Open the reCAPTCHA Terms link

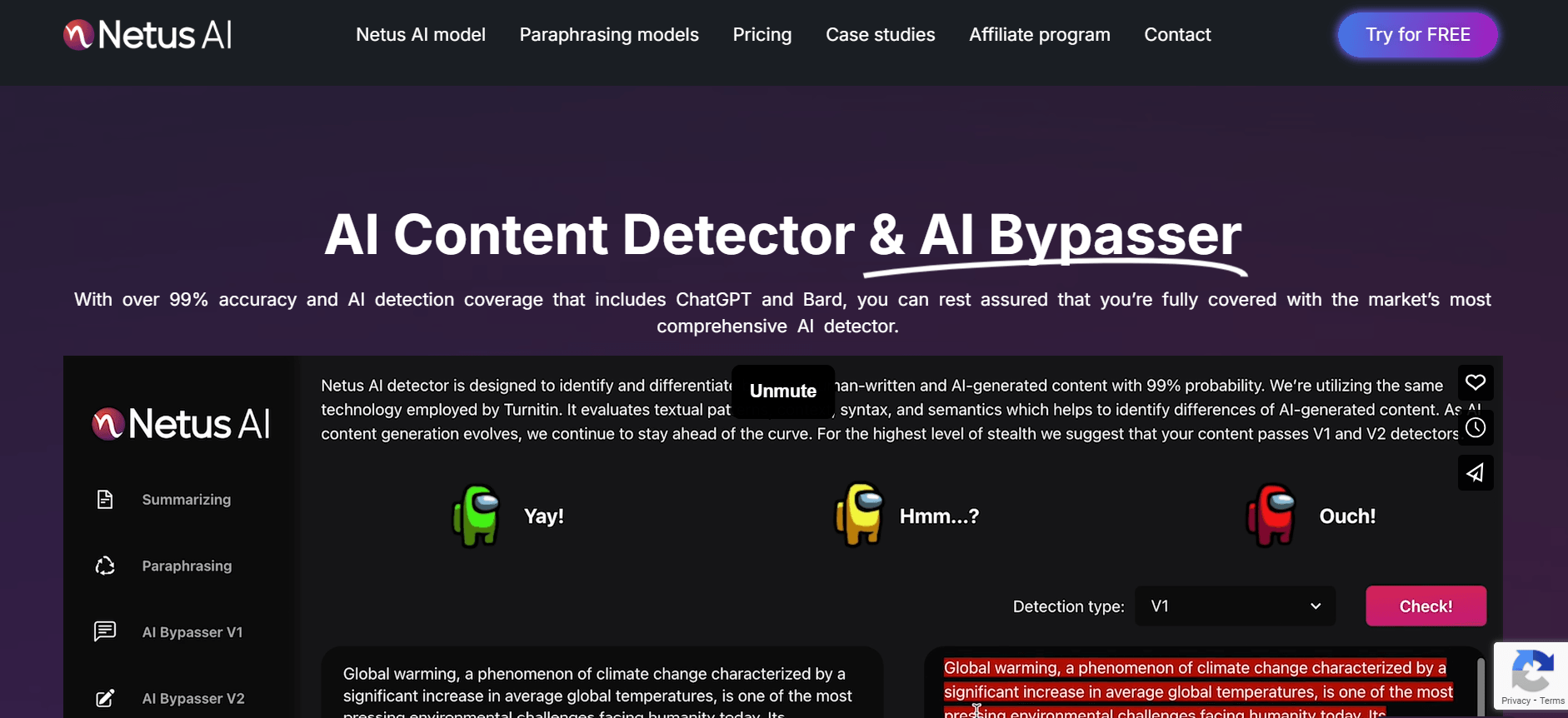pos(1552,701)
